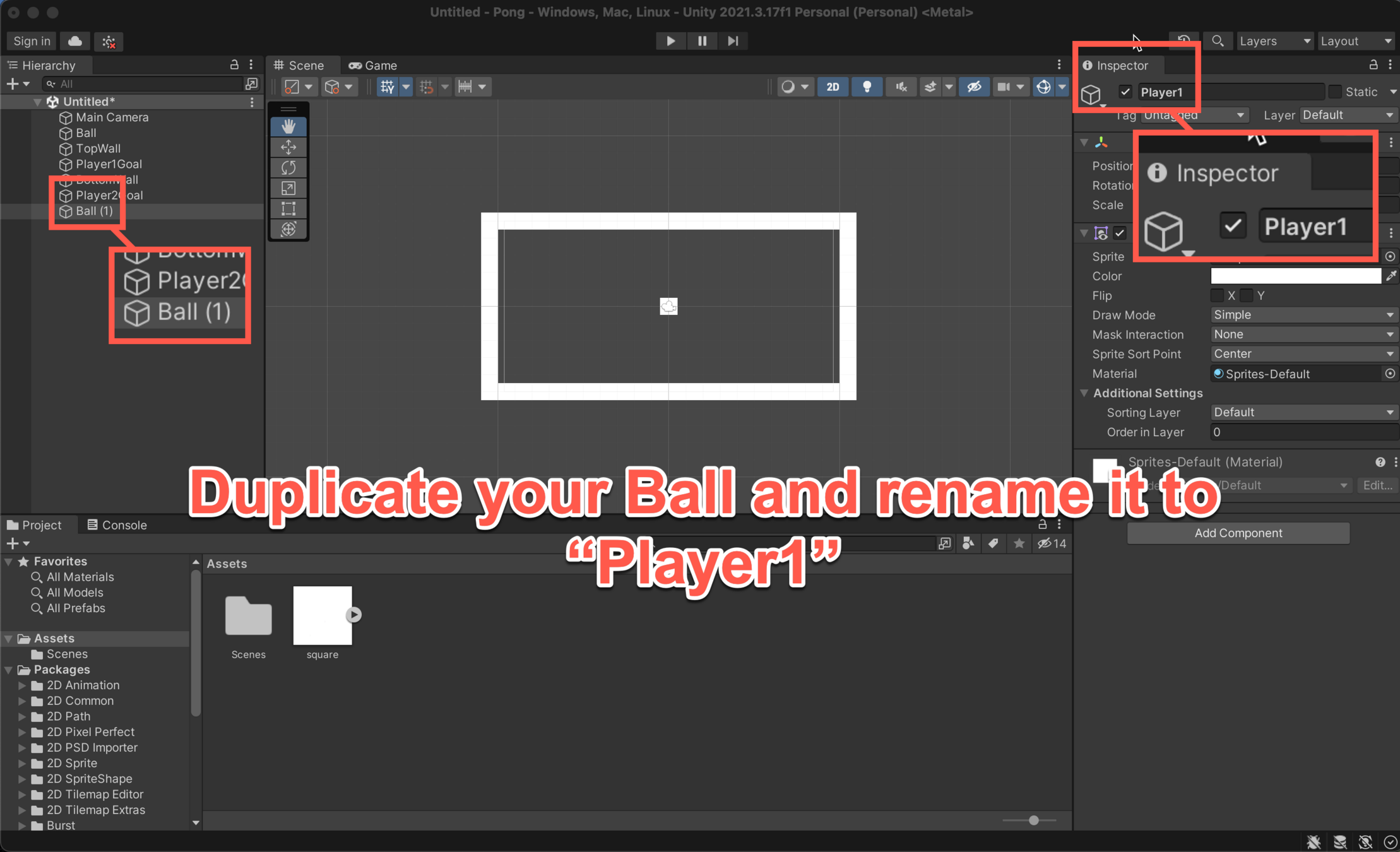
Task: Click the eyedropper next to the Color field
Action: (x=1391, y=276)
